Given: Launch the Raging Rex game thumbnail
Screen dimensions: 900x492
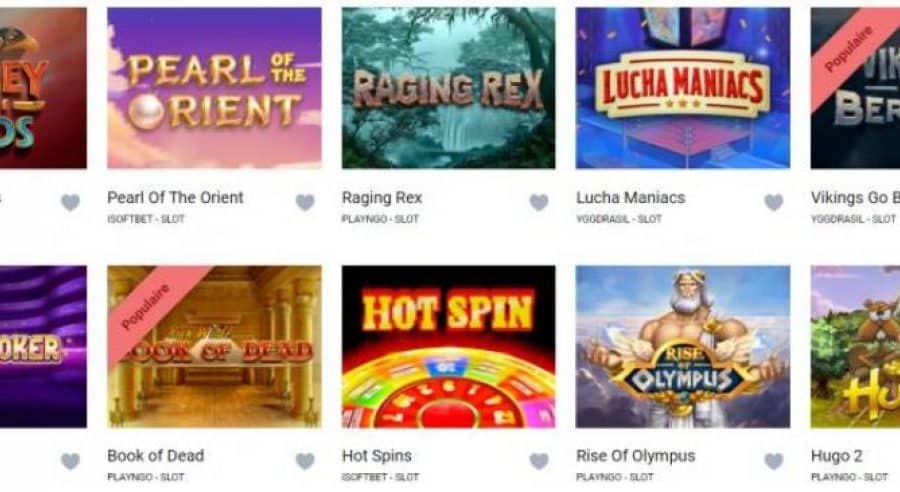Looking at the screenshot, I should (448, 88).
